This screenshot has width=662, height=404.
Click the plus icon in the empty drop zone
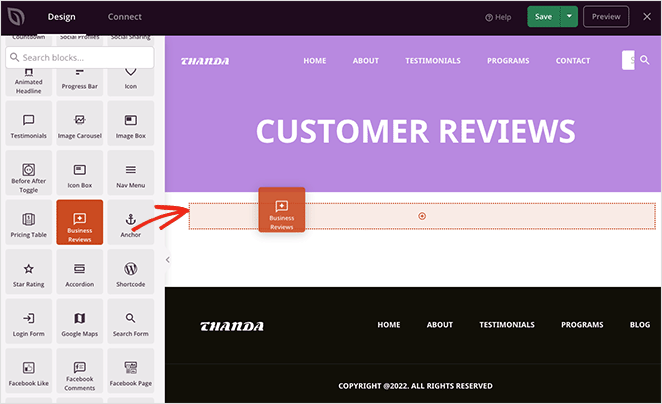[x=422, y=216]
